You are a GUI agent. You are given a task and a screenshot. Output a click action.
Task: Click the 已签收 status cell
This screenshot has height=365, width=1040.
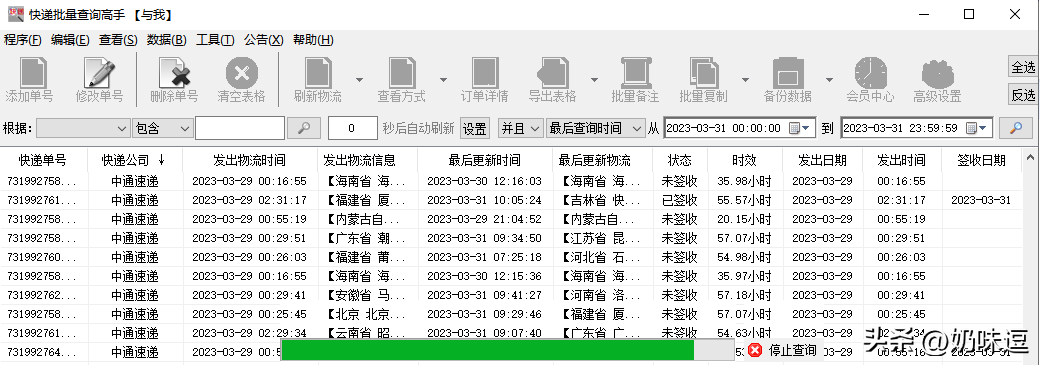(679, 200)
